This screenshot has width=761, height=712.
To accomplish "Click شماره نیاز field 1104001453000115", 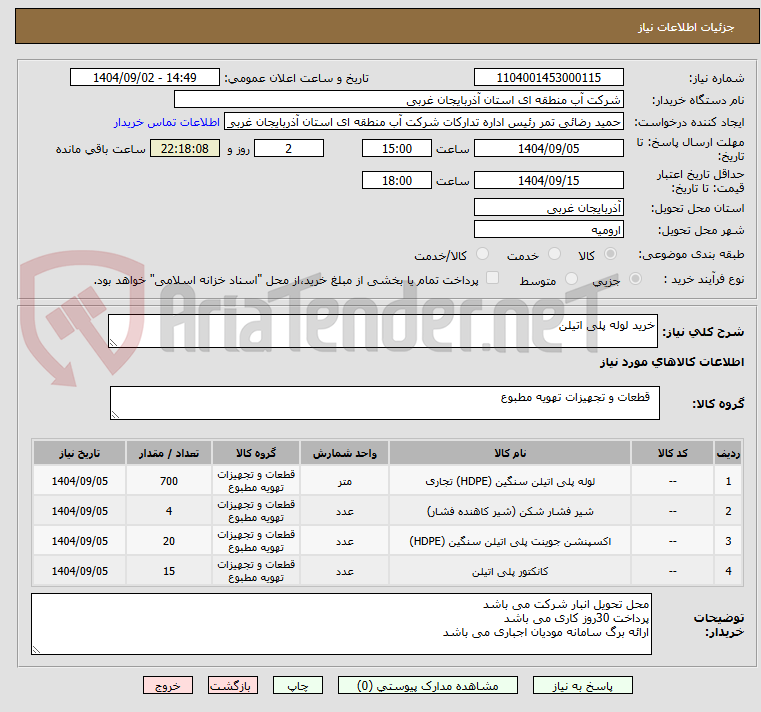I will point(548,77).
